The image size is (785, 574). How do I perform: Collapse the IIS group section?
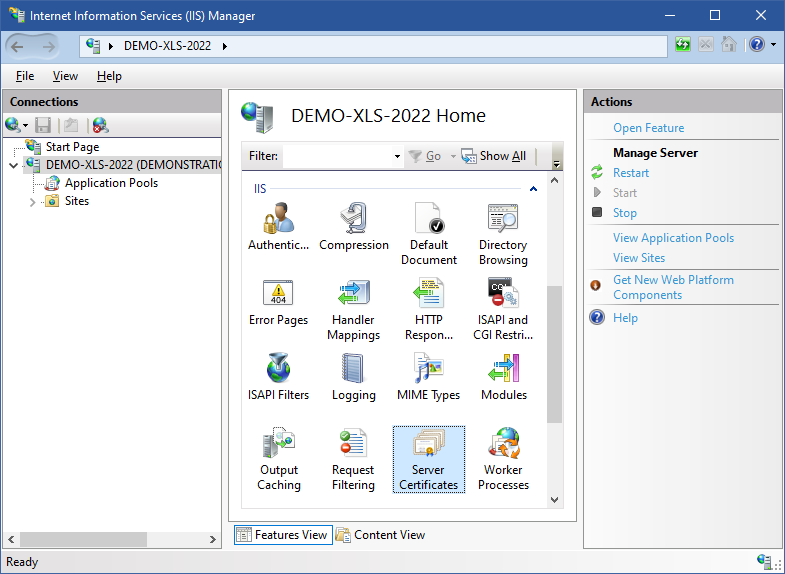coord(533,189)
